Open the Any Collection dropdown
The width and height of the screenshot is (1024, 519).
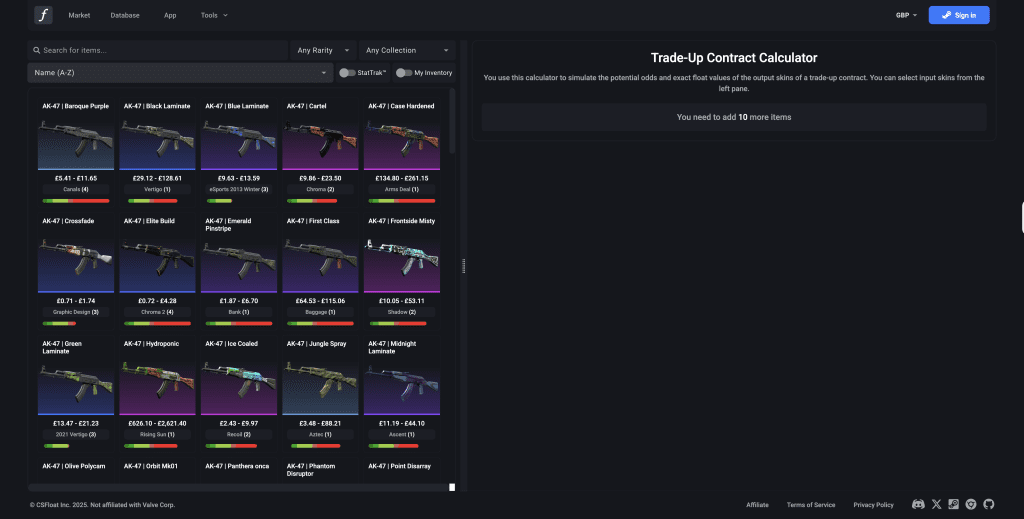(x=407, y=50)
